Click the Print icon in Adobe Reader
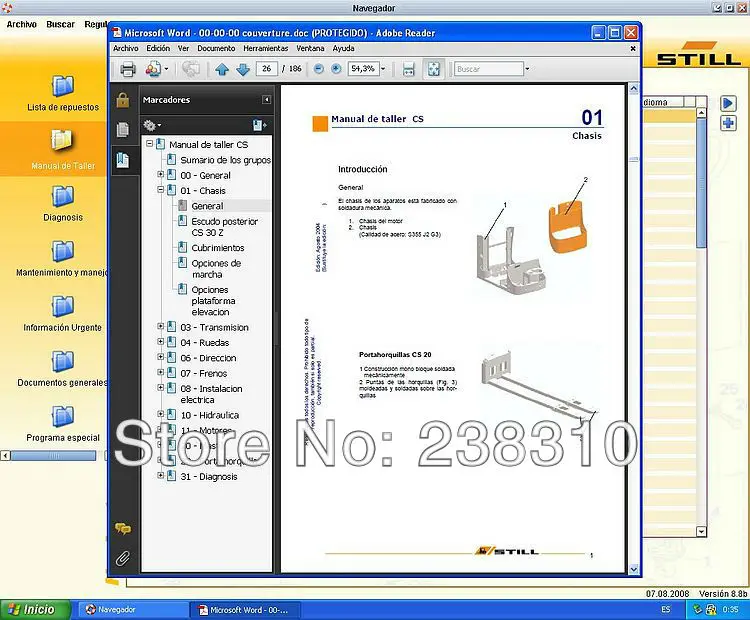Viewport: 750px width, 620px height. coord(128,69)
